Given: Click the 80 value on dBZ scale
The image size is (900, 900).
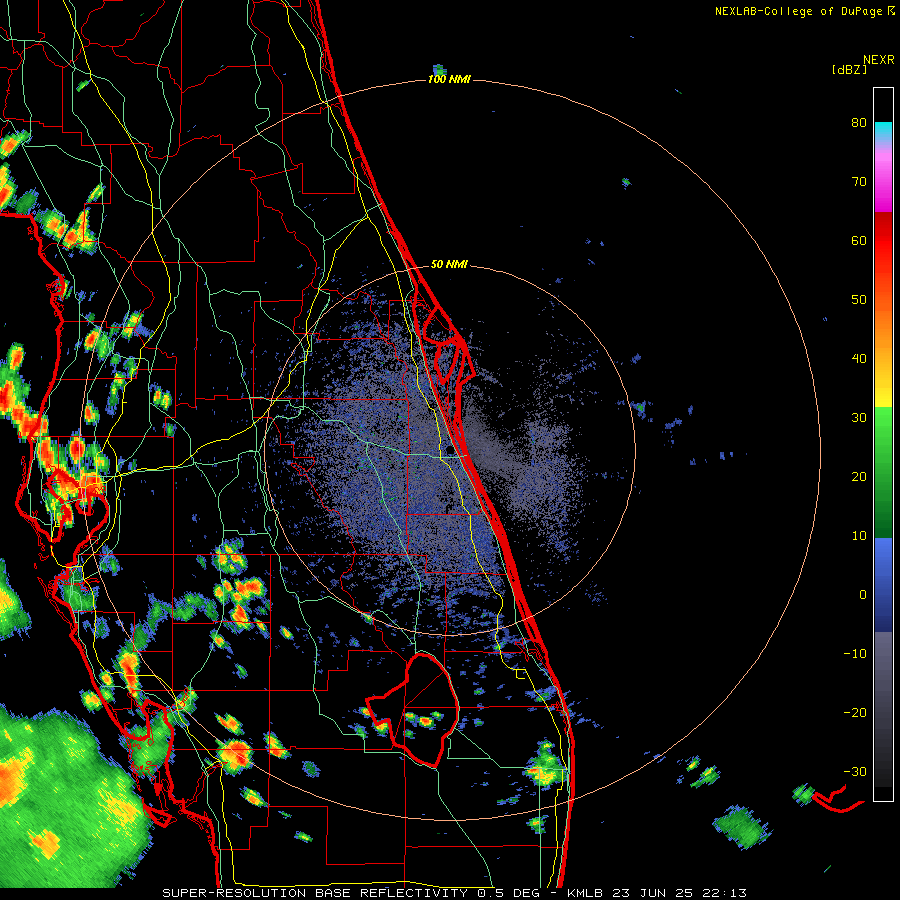Looking at the screenshot, I should pos(859,122).
